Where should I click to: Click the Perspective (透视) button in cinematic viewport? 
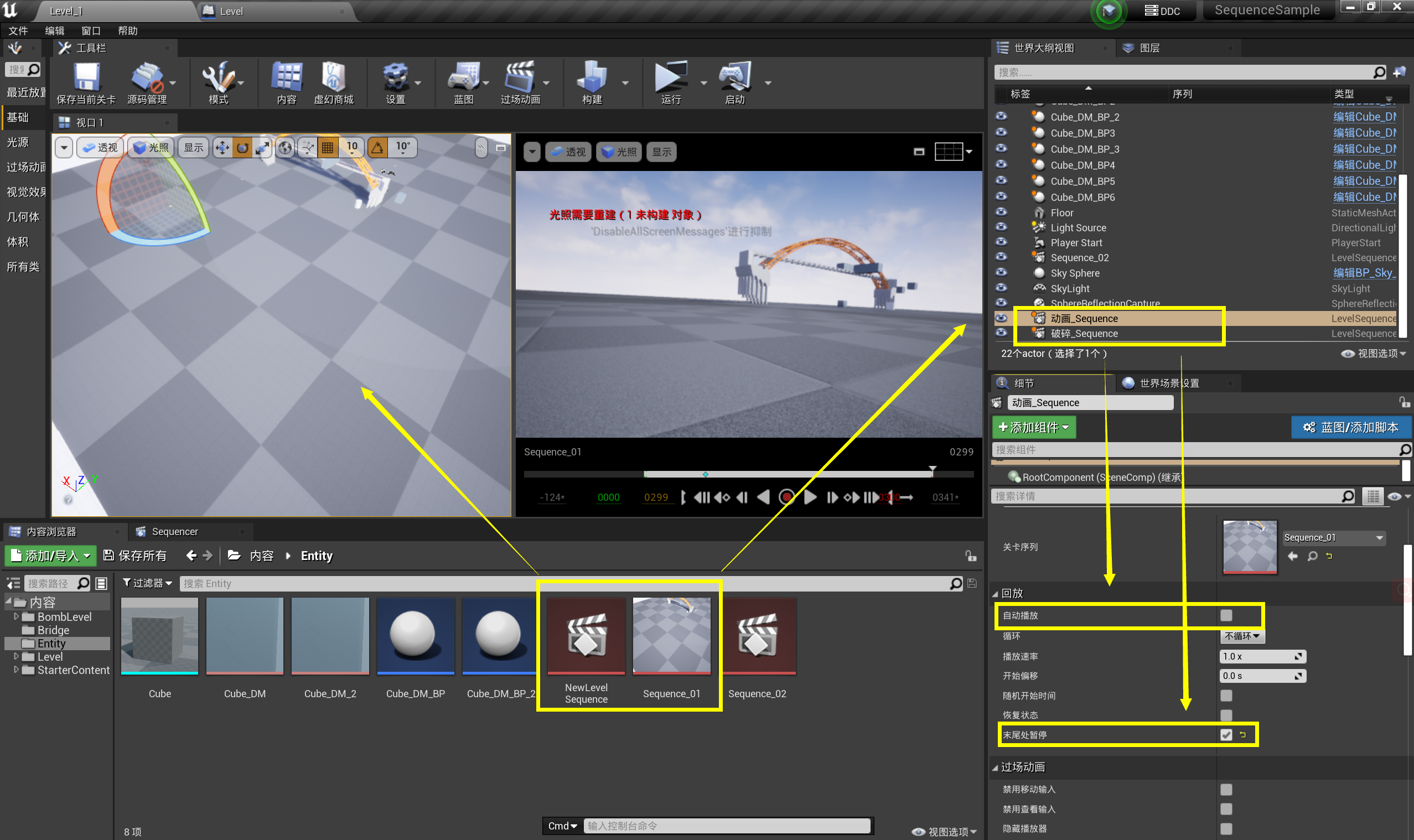click(x=568, y=152)
